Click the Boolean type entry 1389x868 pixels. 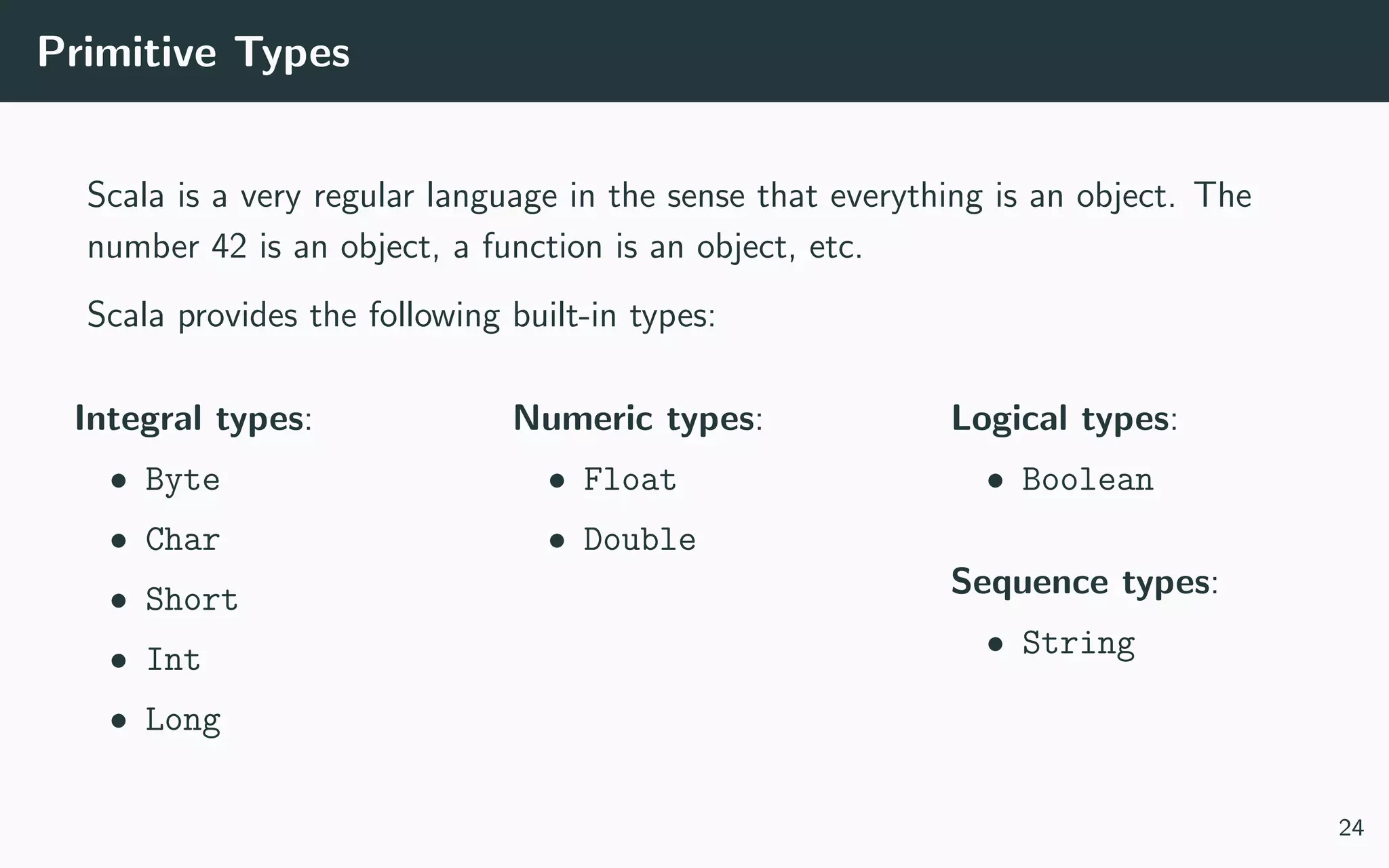1087,481
